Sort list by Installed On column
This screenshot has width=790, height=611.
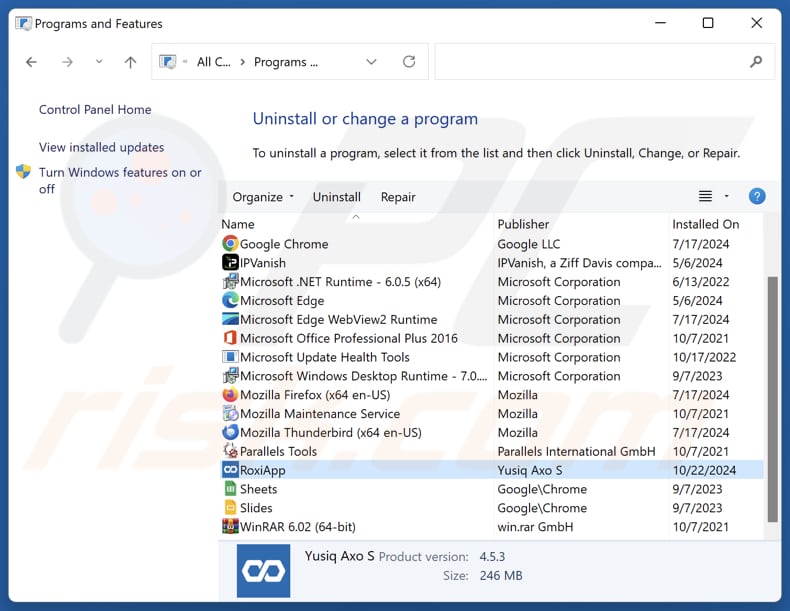(x=706, y=224)
